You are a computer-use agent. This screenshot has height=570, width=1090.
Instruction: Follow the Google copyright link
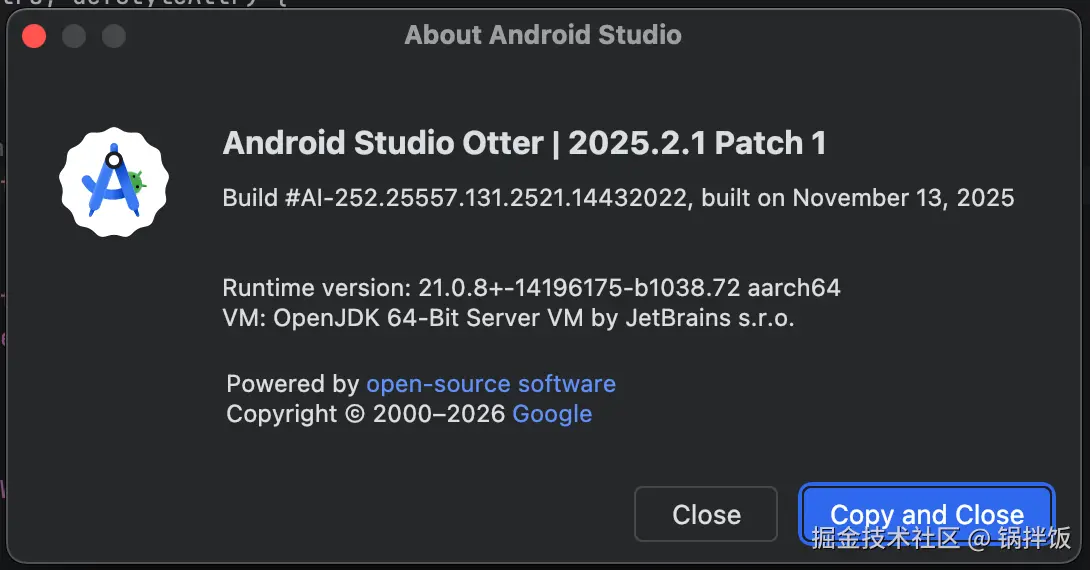coord(552,414)
